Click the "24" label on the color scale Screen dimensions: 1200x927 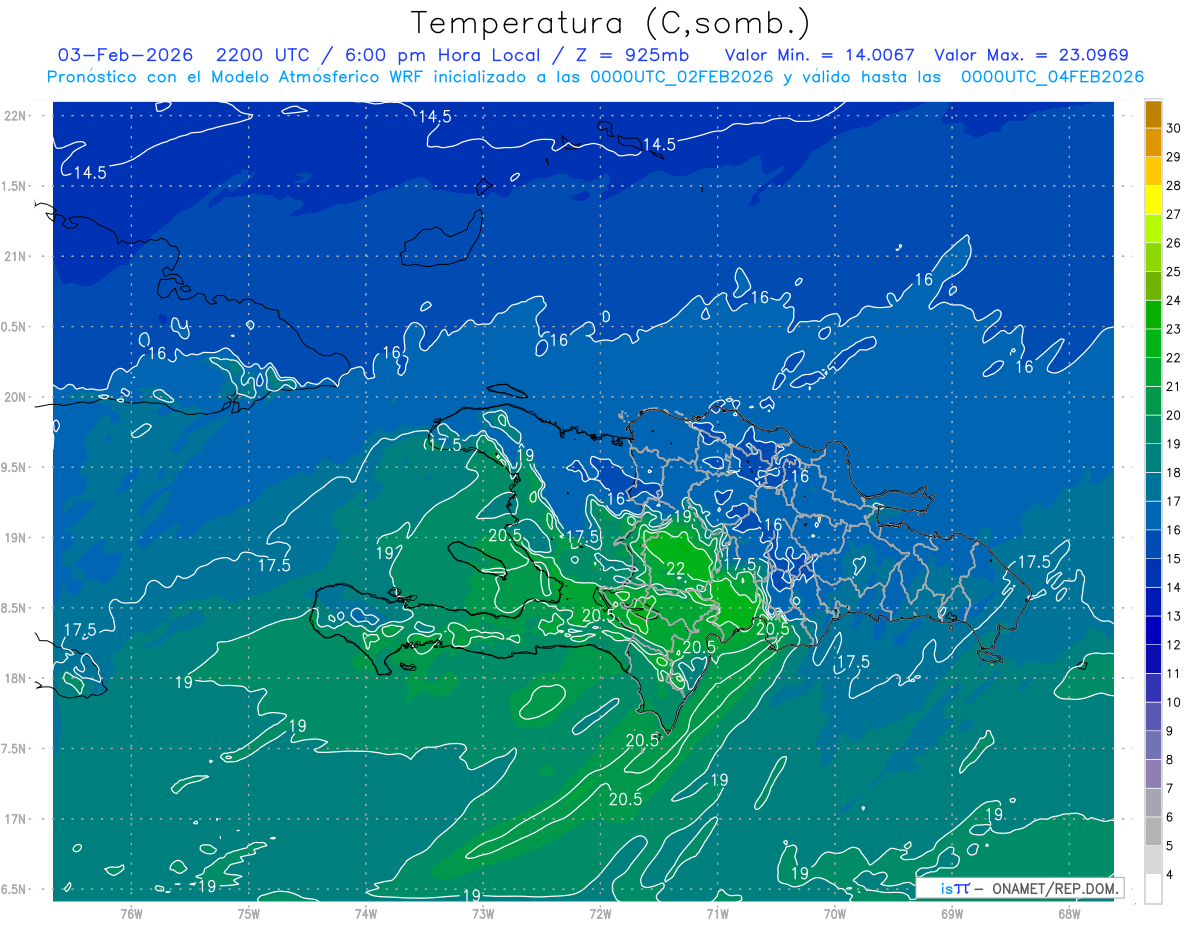pyautogui.click(x=1174, y=300)
